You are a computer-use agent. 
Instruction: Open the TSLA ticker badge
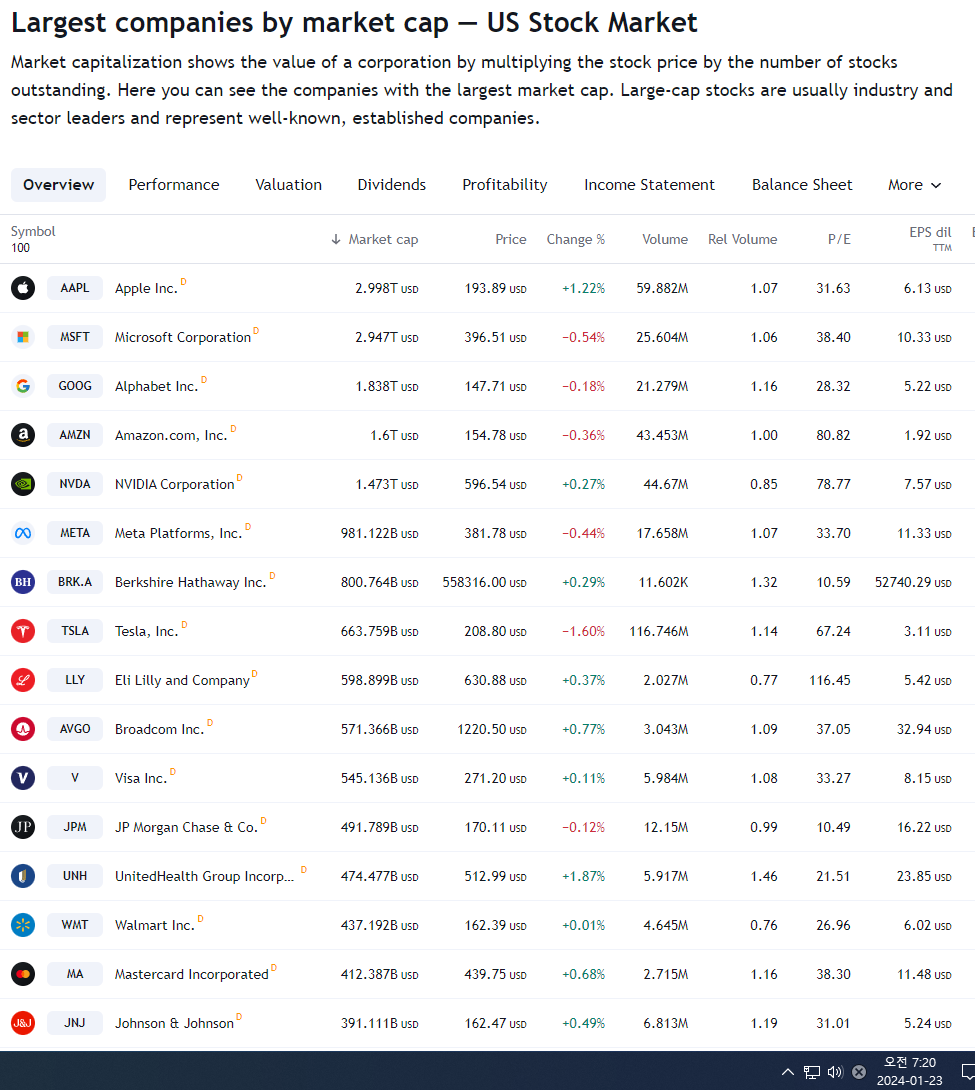75,631
